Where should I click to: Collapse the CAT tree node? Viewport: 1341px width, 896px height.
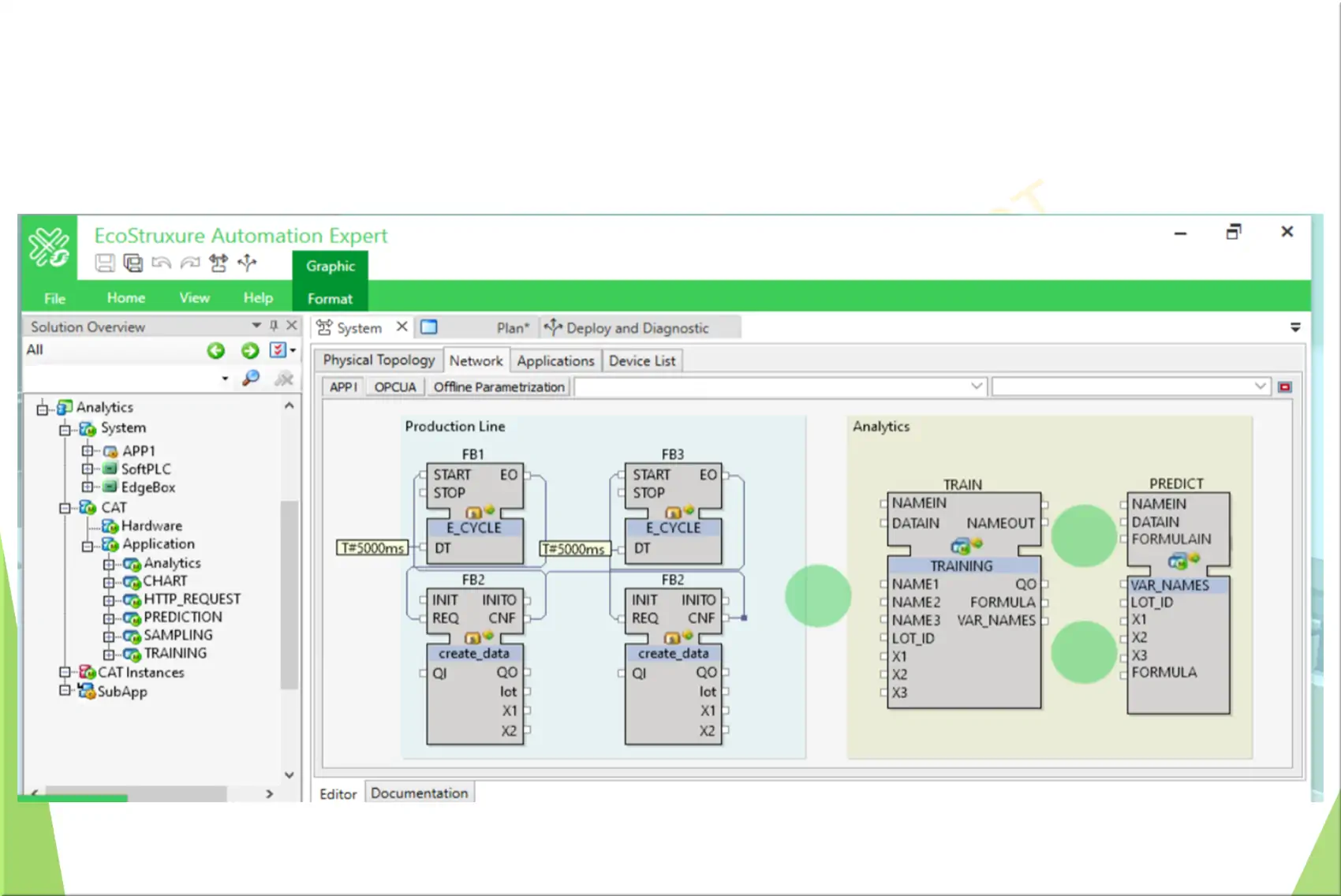(x=65, y=508)
